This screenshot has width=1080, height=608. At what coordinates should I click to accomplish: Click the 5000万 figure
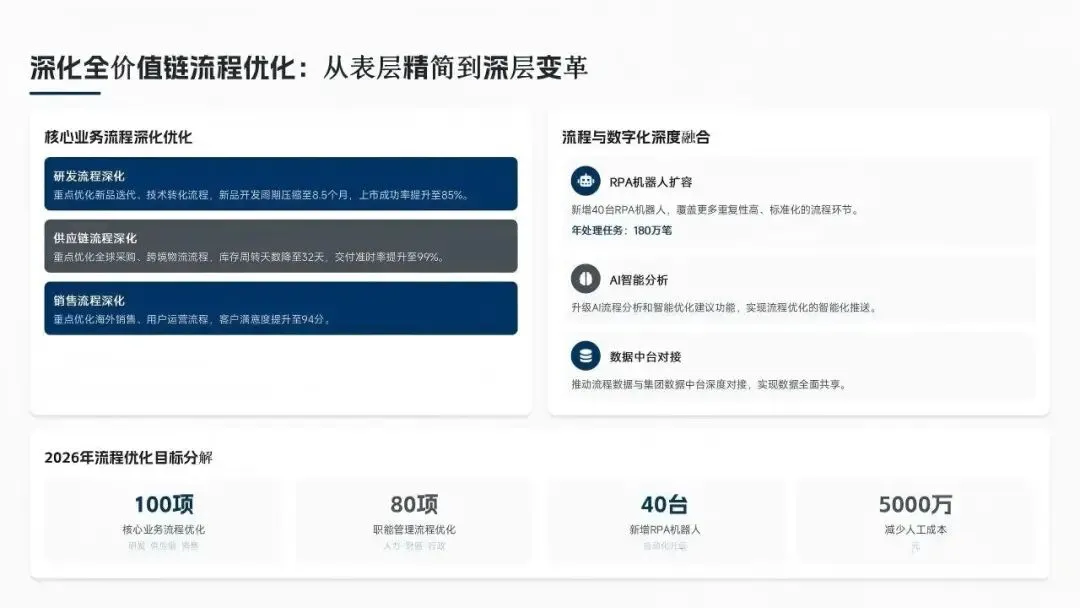pyautogui.click(x=915, y=504)
